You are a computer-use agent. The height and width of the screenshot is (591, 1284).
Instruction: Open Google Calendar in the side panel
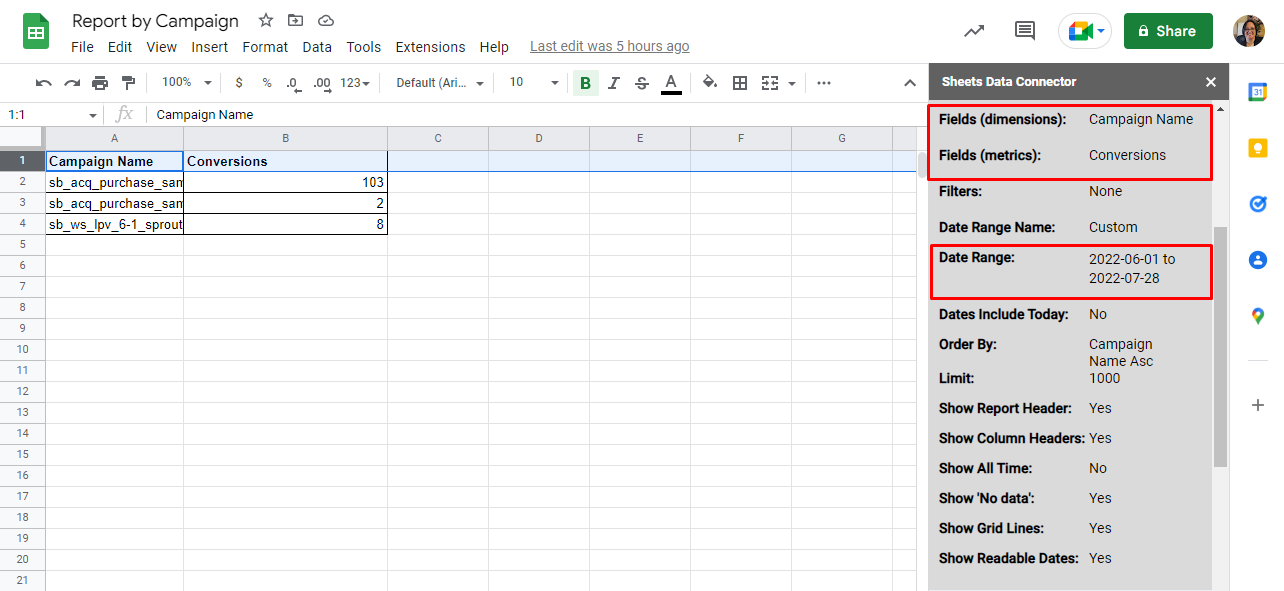(x=1257, y=92)
